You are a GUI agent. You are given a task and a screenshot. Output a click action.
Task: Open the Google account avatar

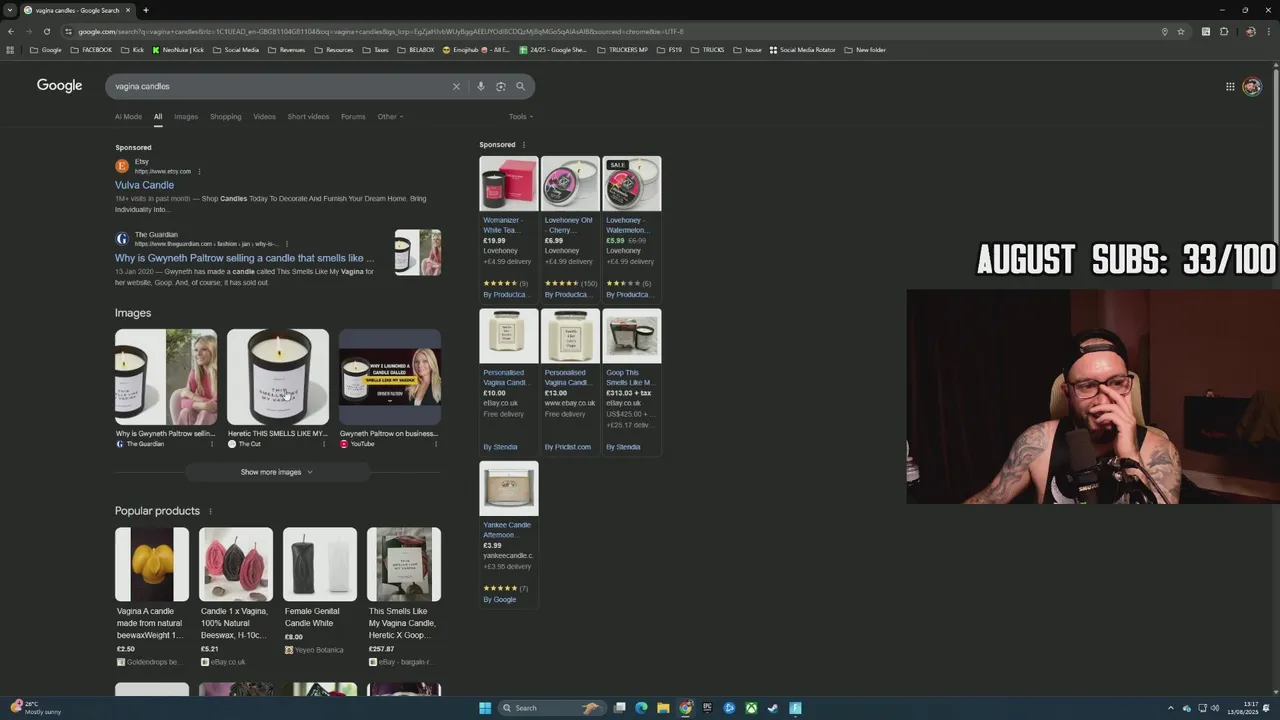click(x=1252, y=86)
